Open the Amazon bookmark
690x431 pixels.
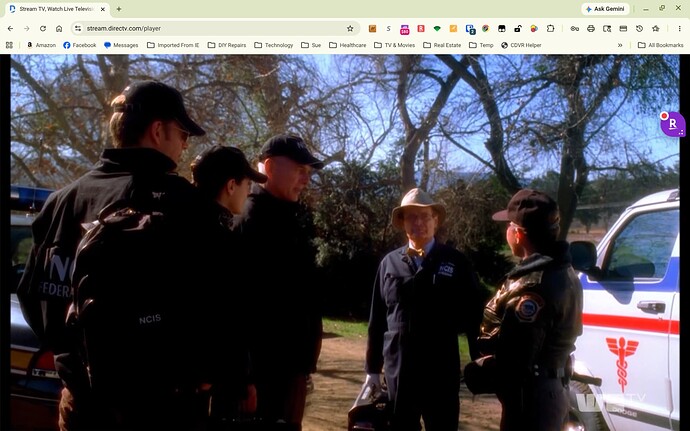pyautogui.click(x=41, y=45)
